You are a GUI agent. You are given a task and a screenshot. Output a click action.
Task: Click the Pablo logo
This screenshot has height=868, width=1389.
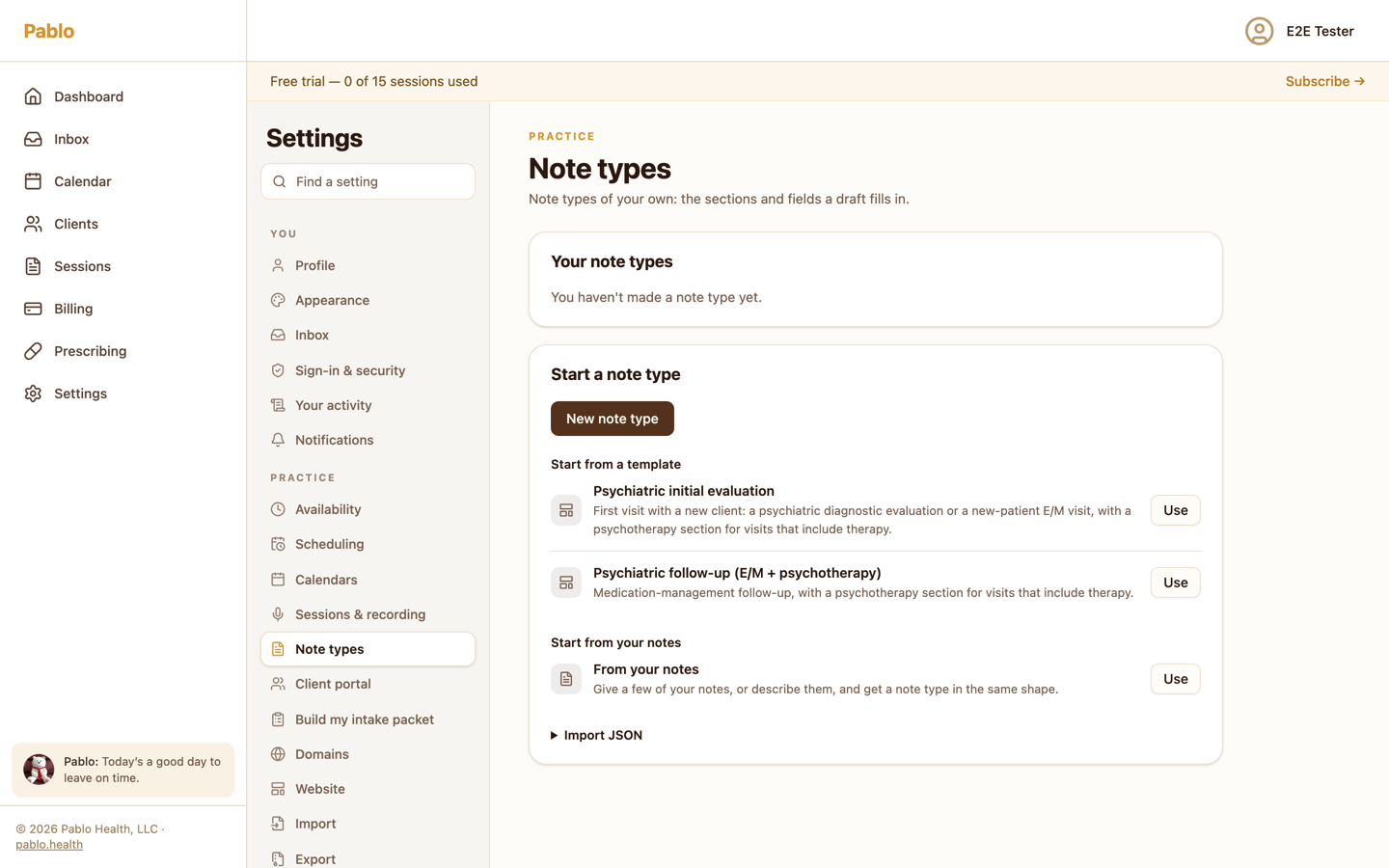tap(49, 31)
